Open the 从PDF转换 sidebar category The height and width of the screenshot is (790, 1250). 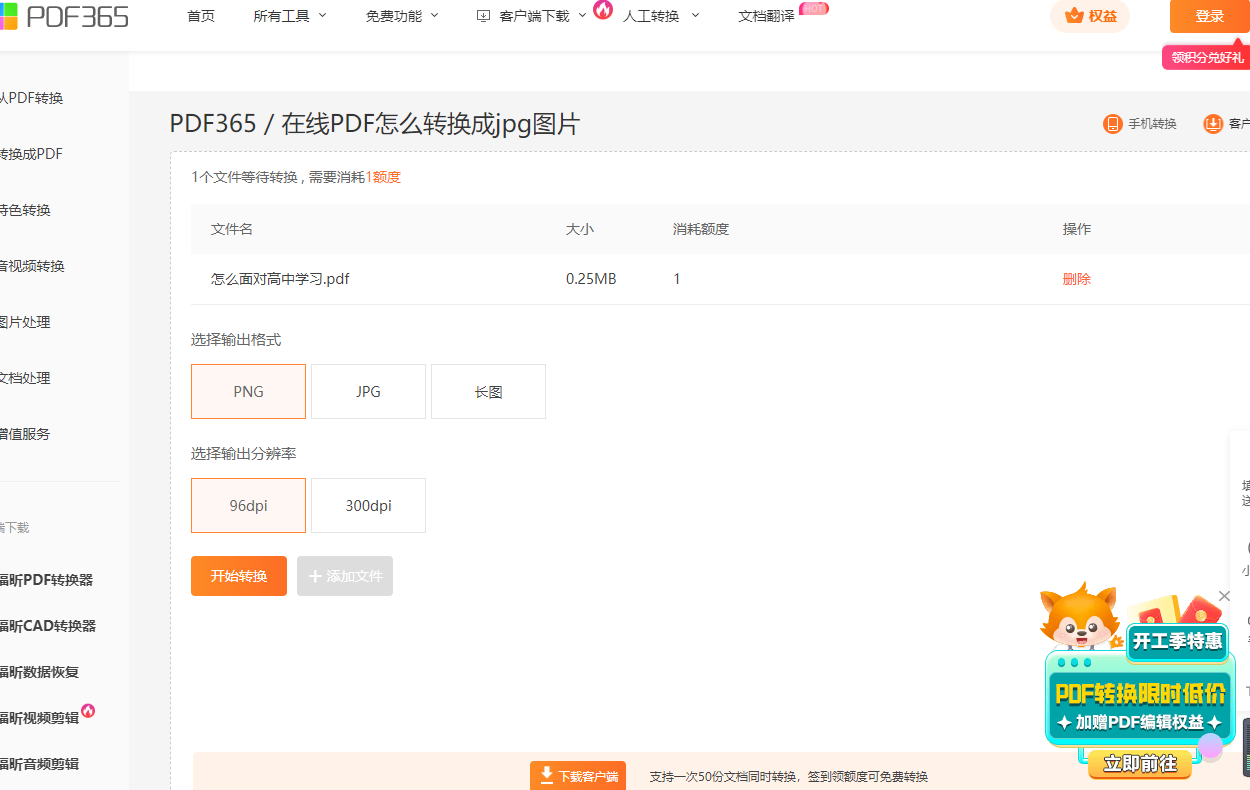[x=32, y=98]
